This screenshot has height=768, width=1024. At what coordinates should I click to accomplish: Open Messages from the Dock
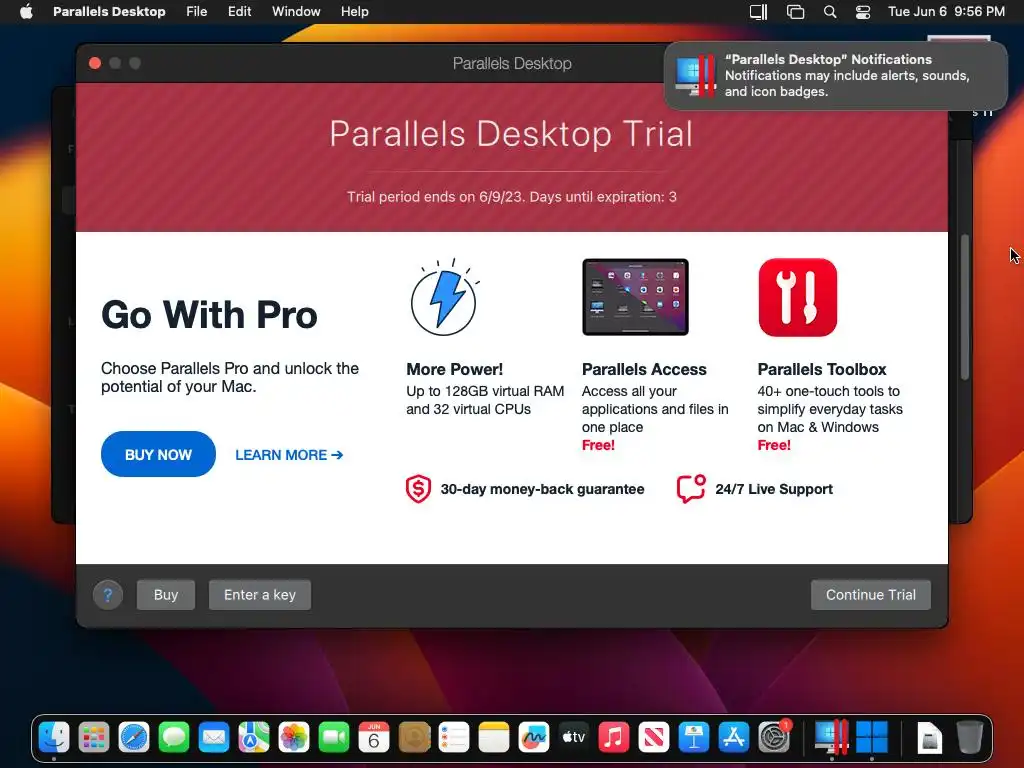click(x=174, y=738)
